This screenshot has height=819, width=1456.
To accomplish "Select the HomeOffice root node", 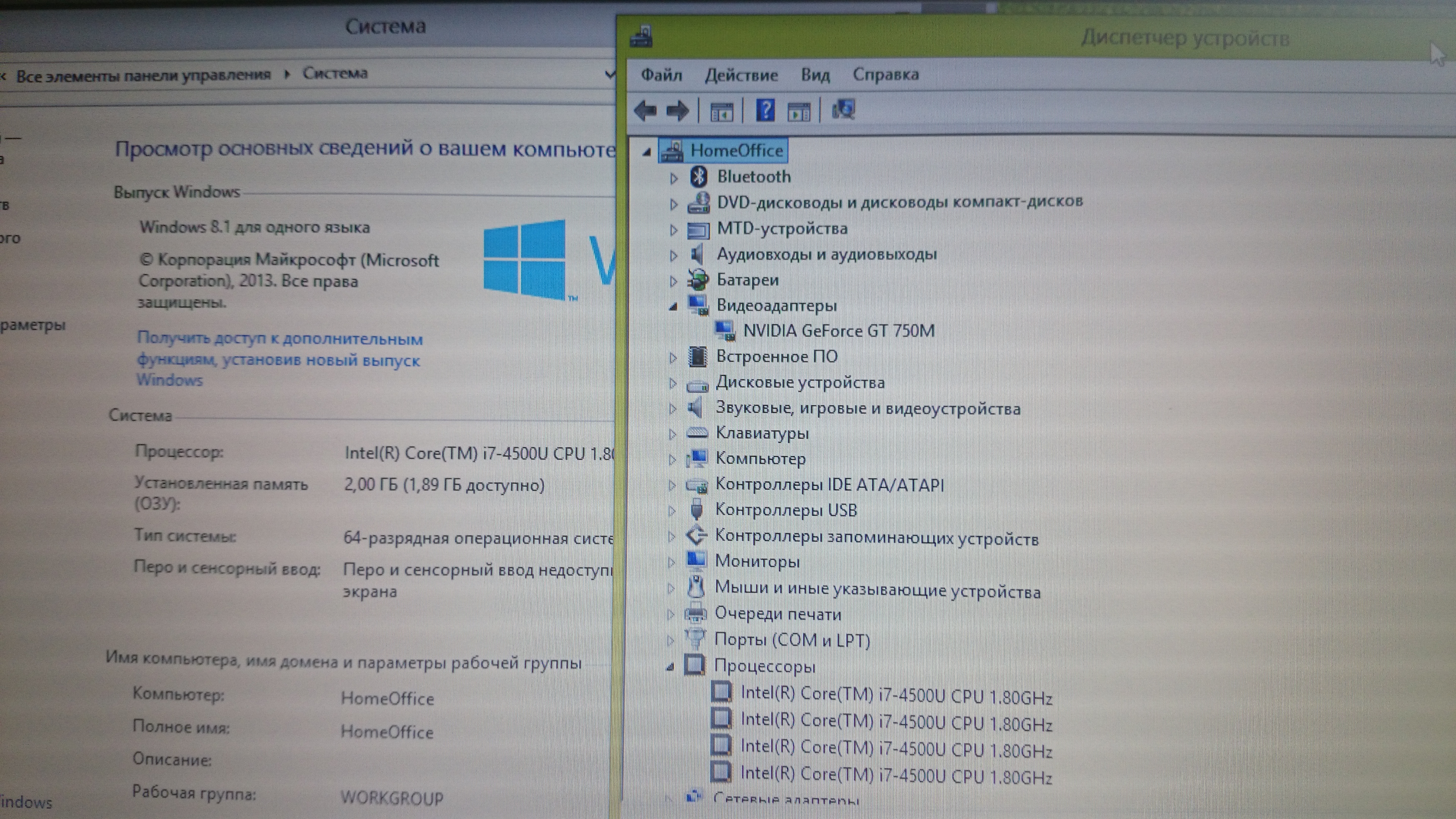I will [736, 151].
